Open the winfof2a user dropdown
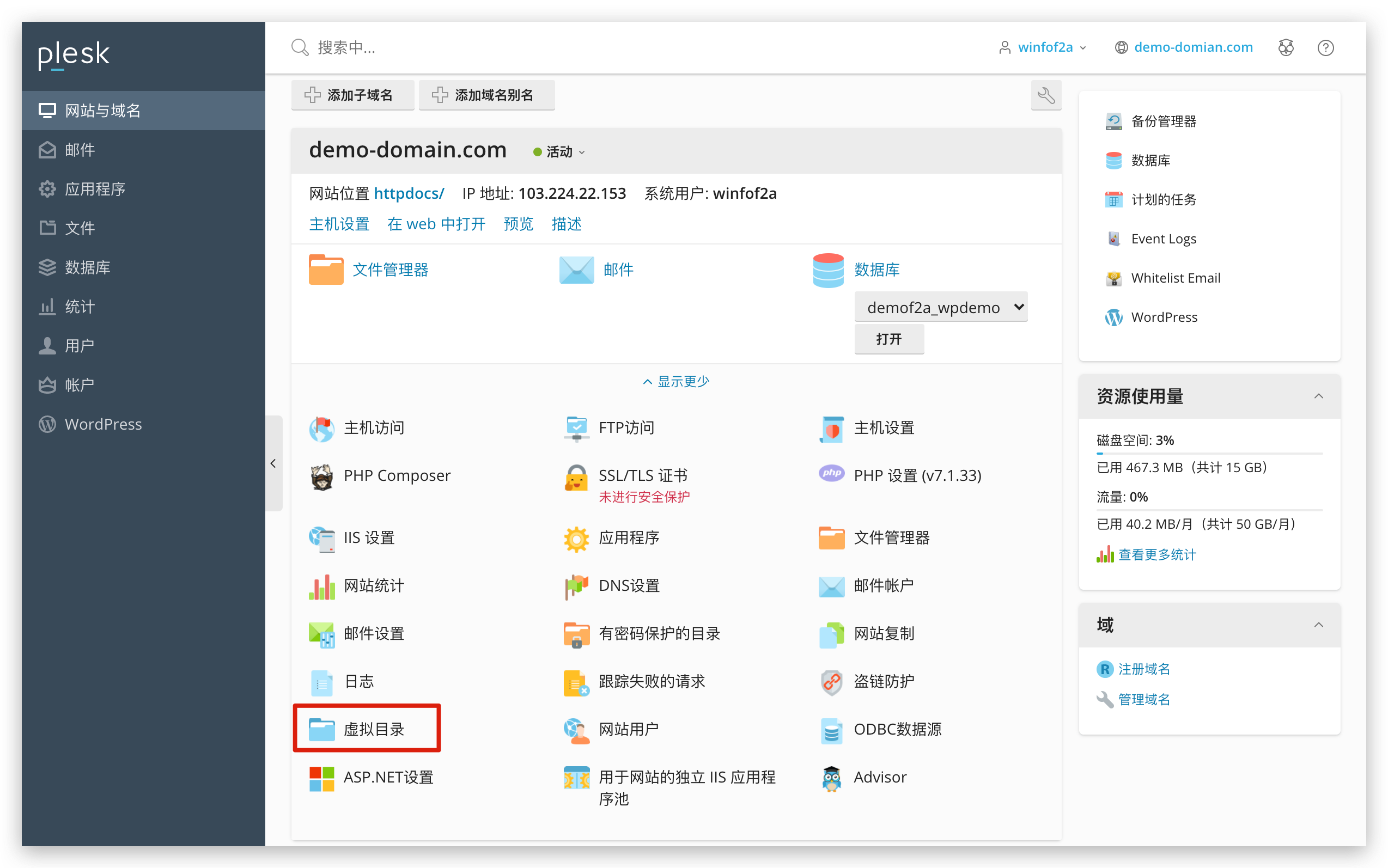This screenshot has width=1388, height=868. (x=1043, y=48)
